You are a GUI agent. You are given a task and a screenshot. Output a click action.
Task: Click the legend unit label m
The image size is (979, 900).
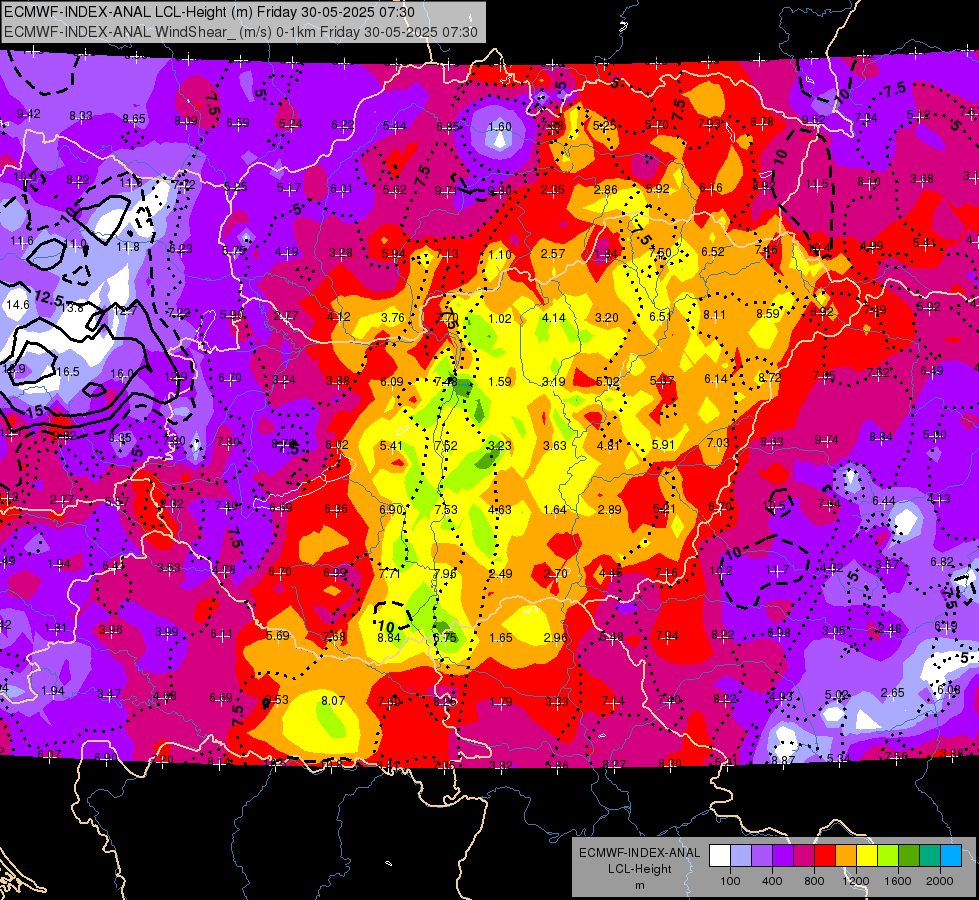[639, 885]
